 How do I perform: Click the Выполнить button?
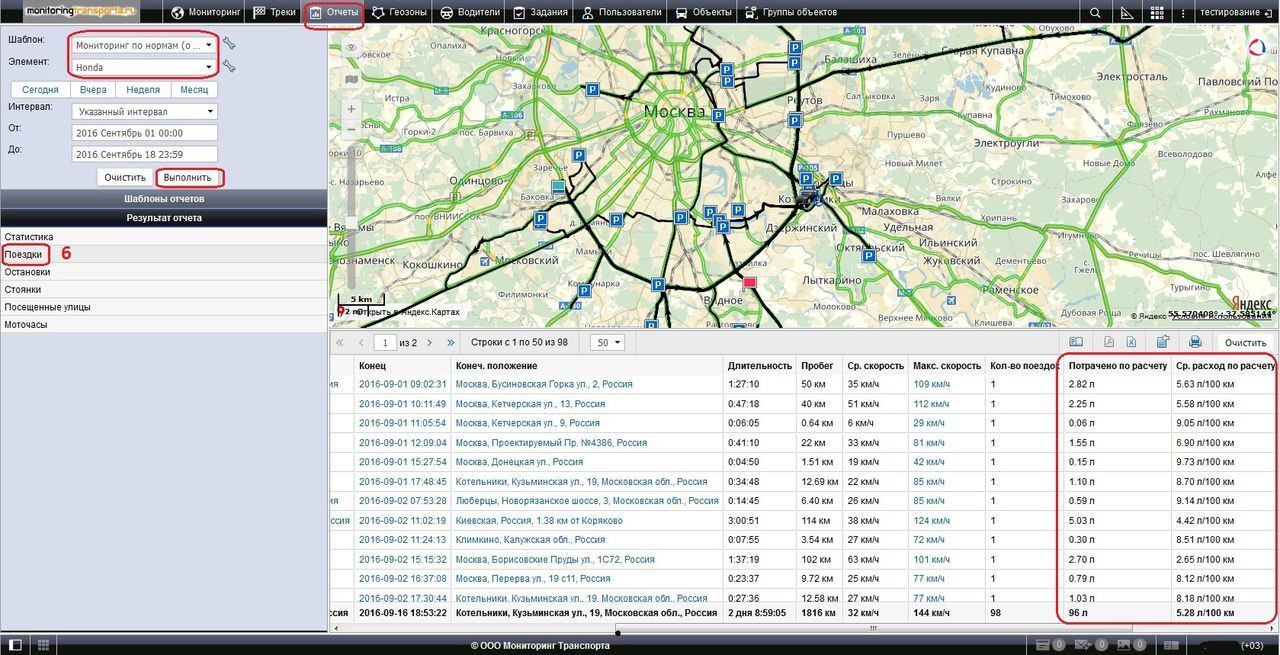tap(188, 177)
